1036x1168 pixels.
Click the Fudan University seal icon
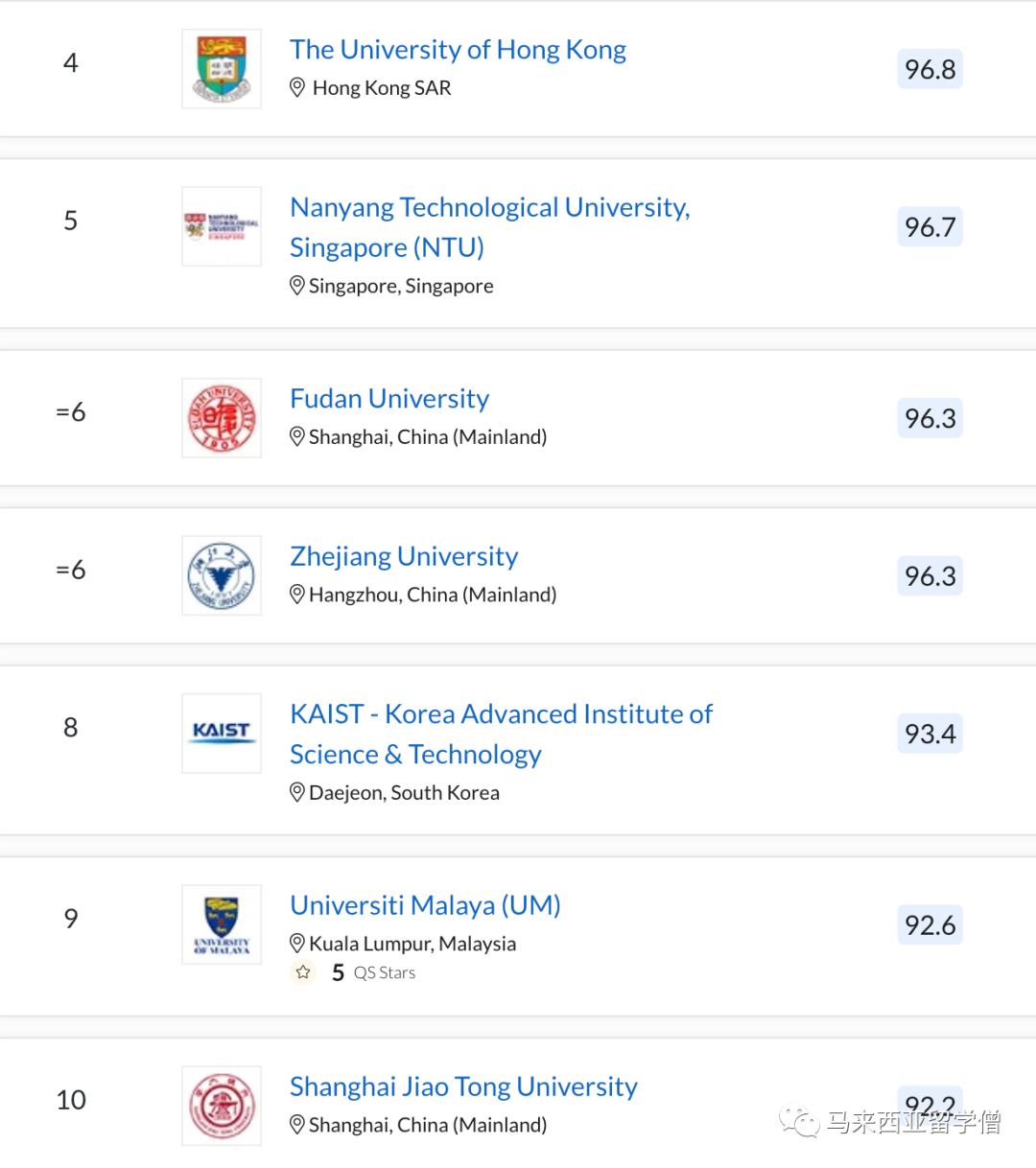point(221,417)
